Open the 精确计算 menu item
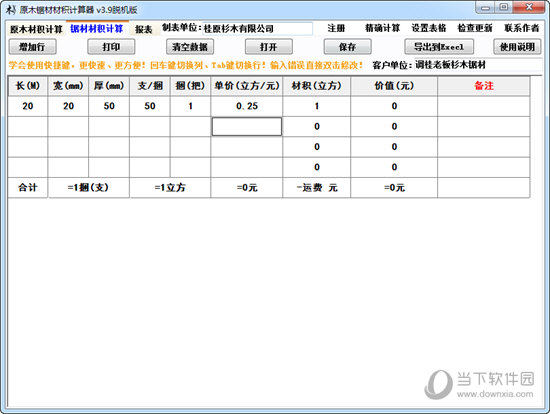Screen dimensions: 550x414 383,28
